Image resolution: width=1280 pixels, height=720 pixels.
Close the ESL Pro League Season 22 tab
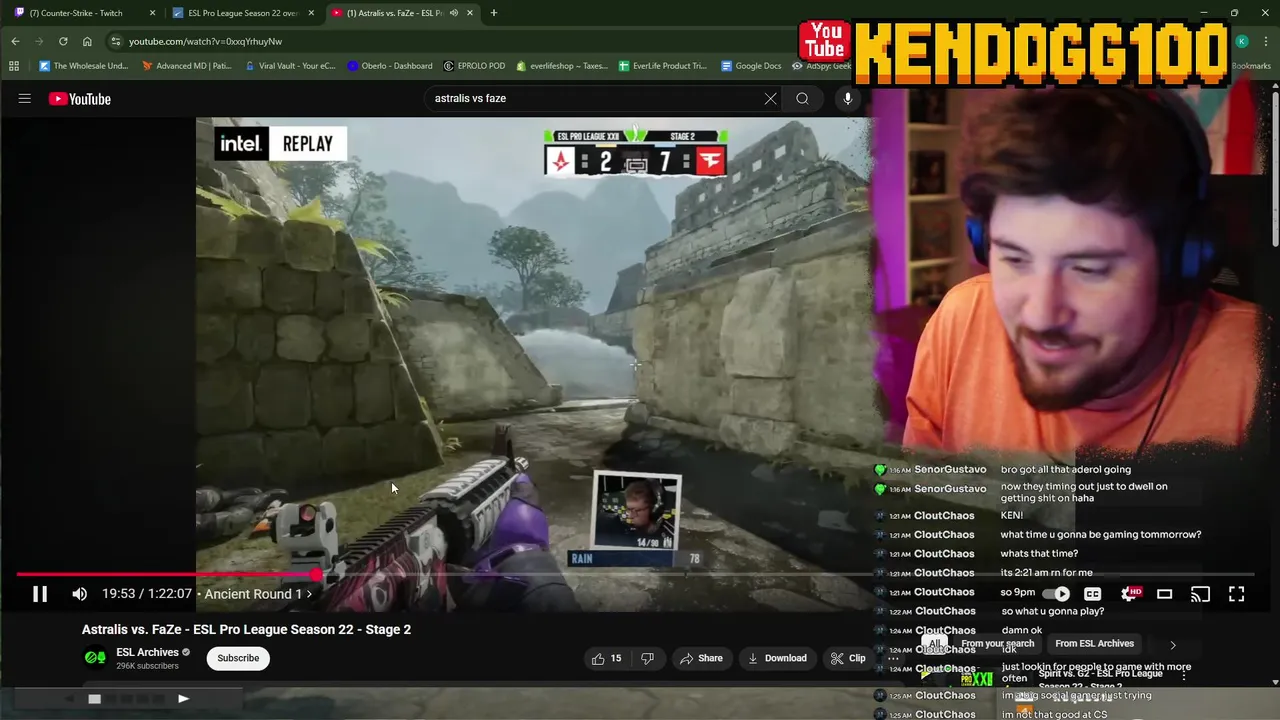(x=311, y=13)
